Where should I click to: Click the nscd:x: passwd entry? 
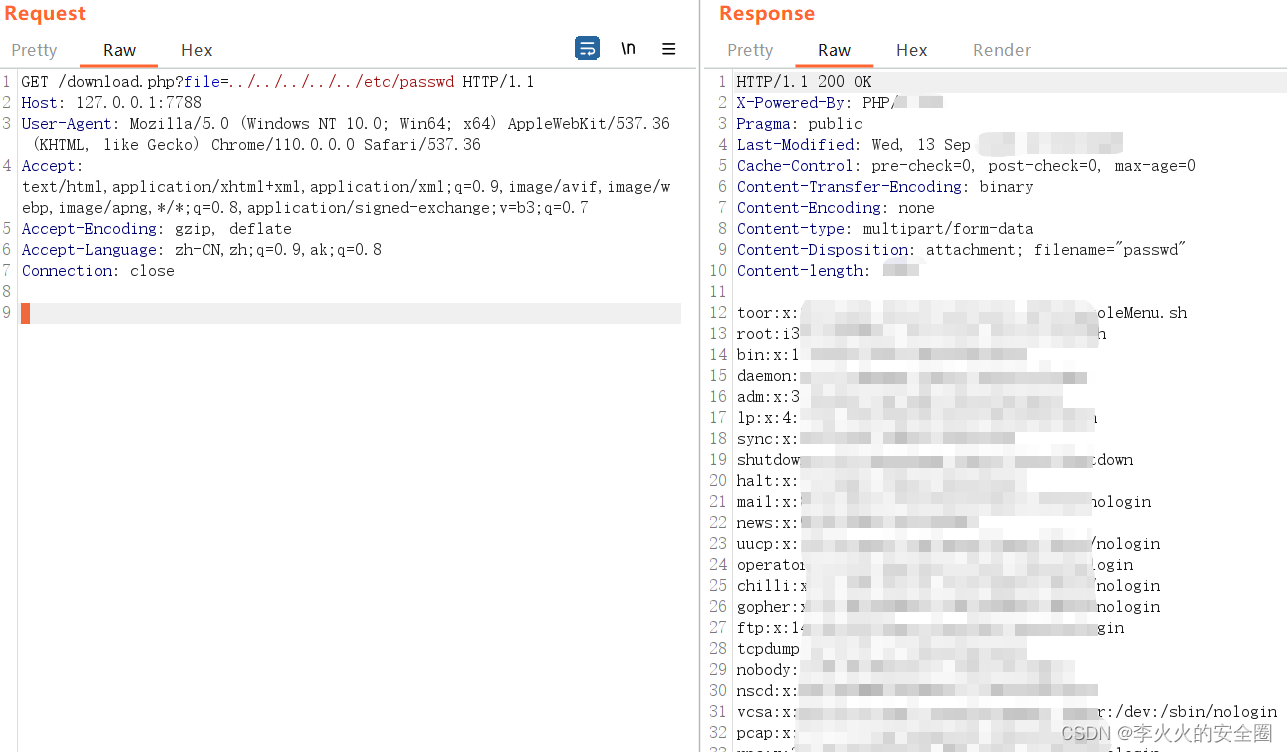tap(917, 691)
